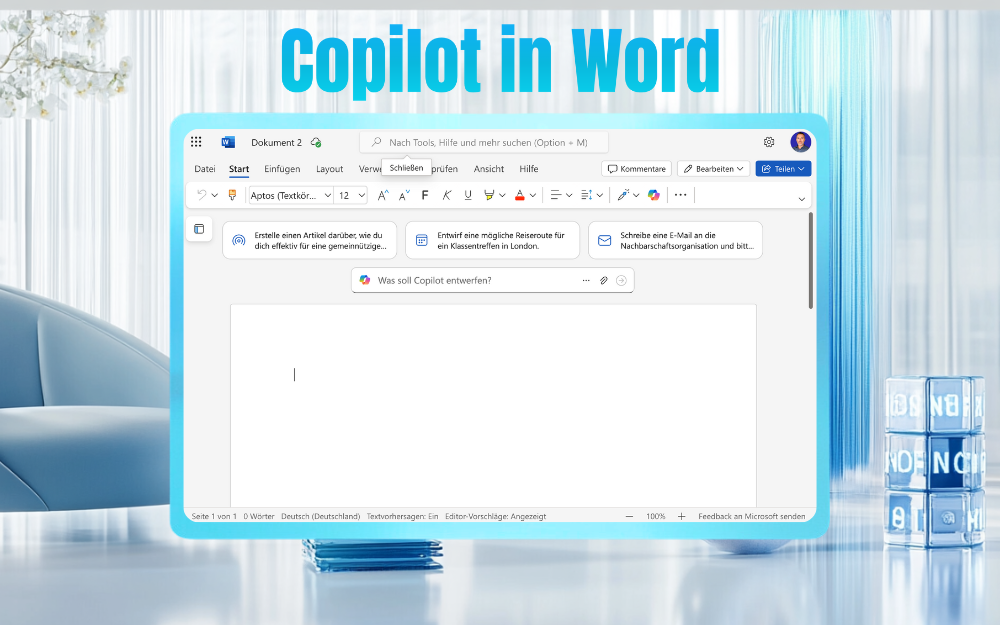
Task: Click the vertical document scrollbar
Action: pos(811,260)
